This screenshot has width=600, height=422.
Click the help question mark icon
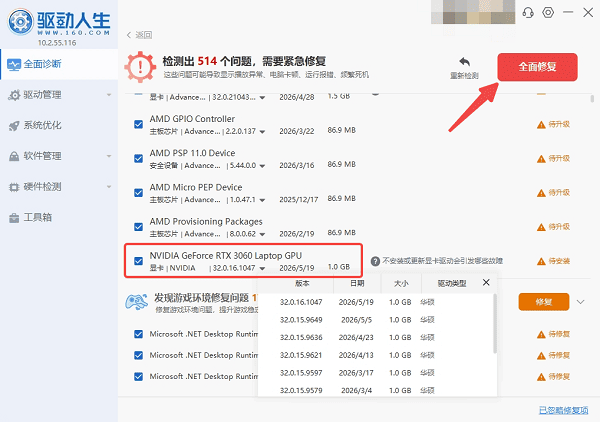(375, 261)
